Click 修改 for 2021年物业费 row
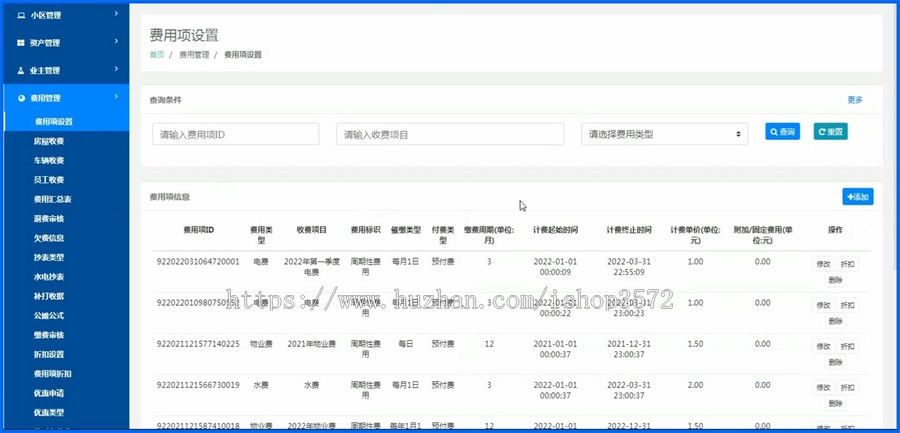Viewport: 900px width, 433px height. point(823,346)
